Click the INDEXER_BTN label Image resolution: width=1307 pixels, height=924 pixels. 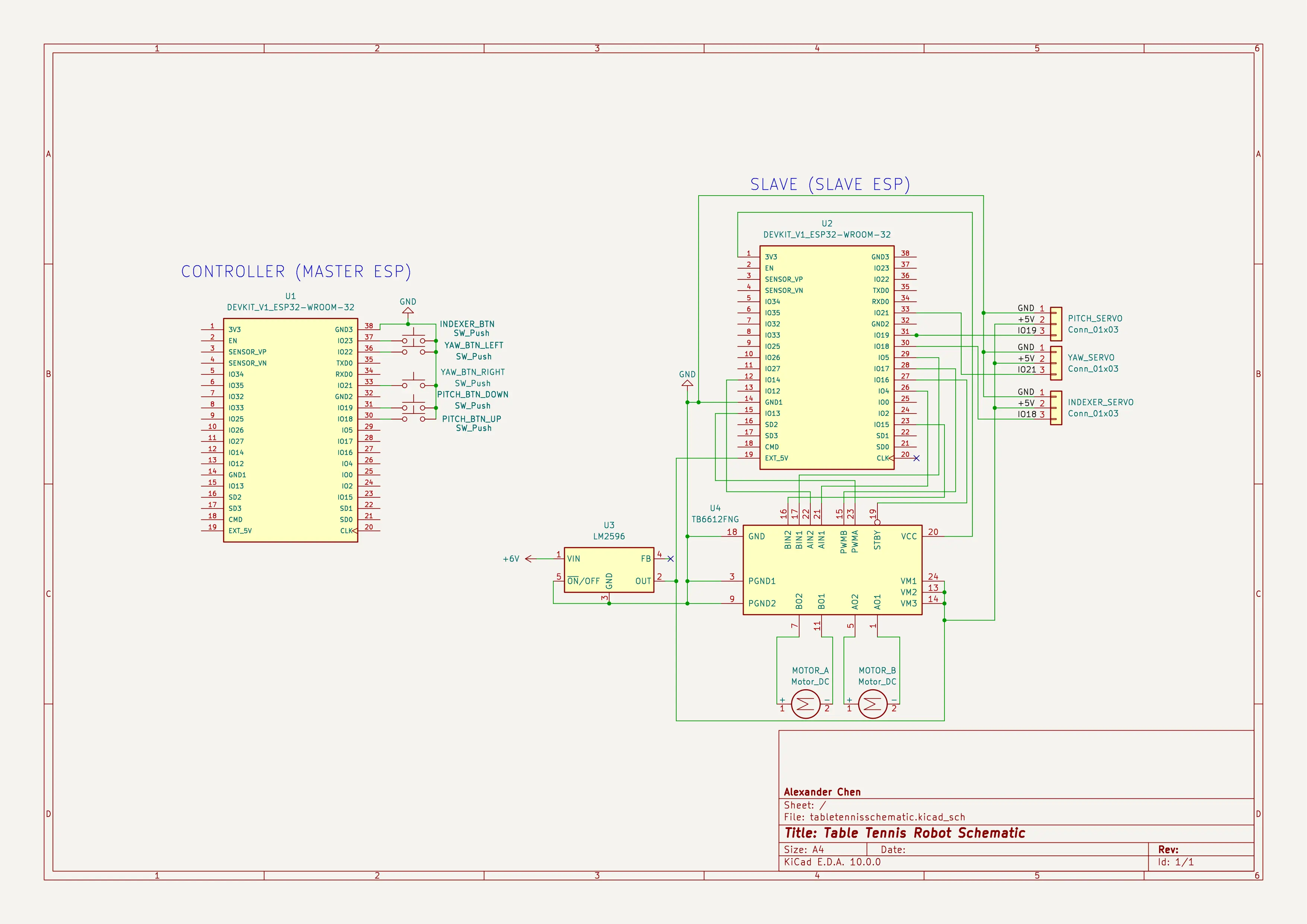point(467,324)
